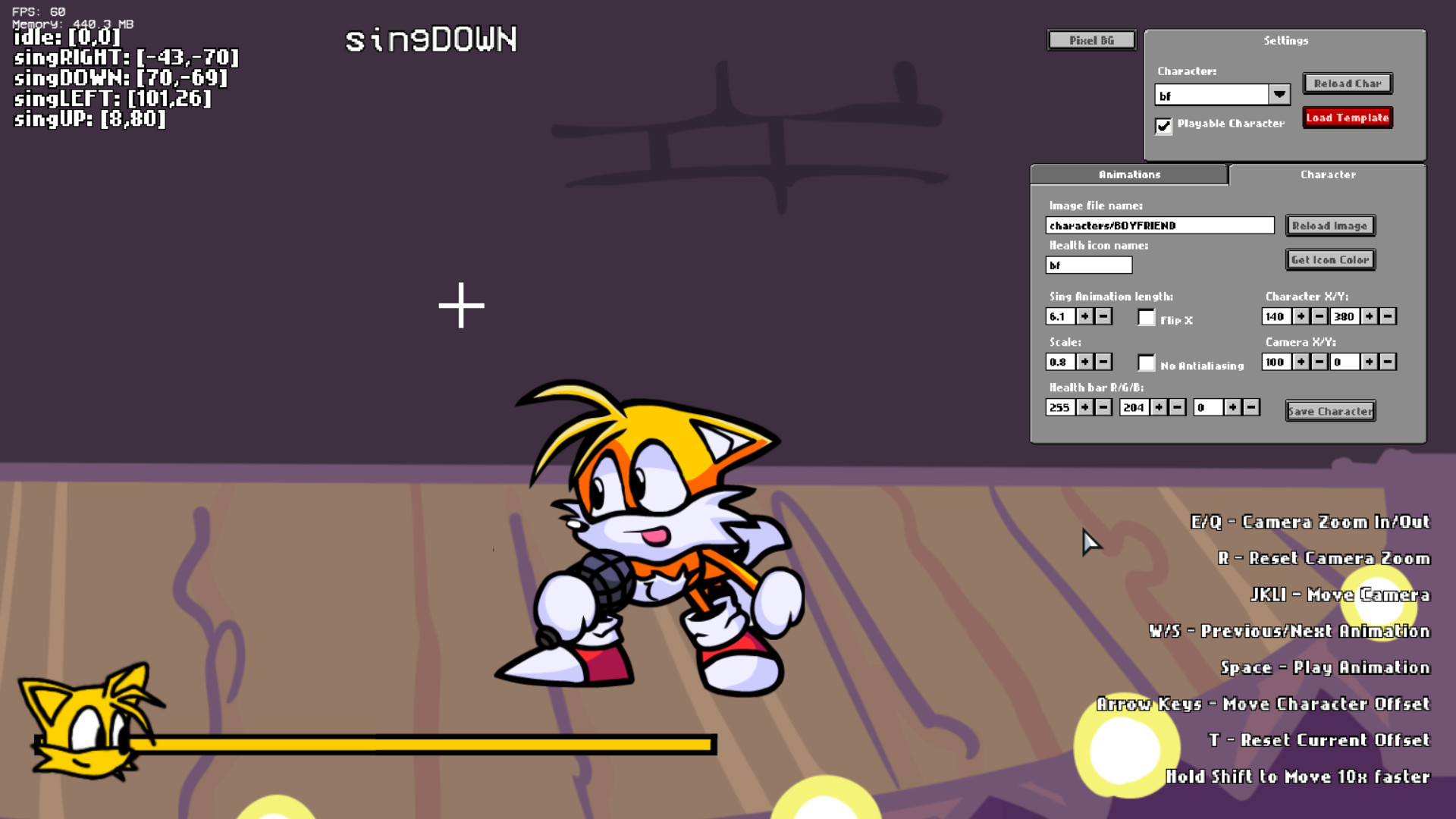Increase Health bar green value with plus
Image resolution: width=1456 pixels, height=819 pixels.
click(1159, 407)
